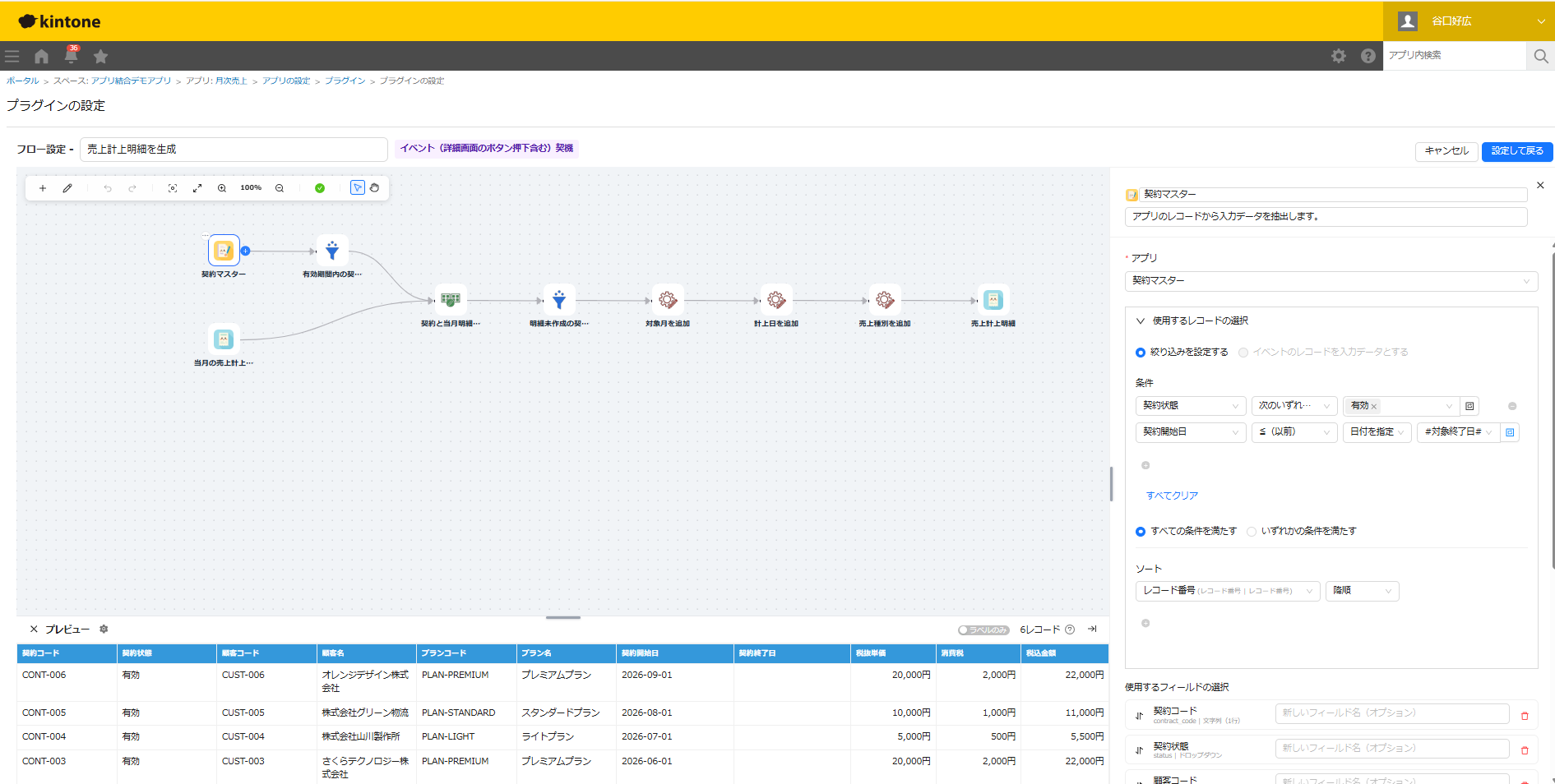Click the undo arrow in canvas toolbar

click(x=108, y=188)
